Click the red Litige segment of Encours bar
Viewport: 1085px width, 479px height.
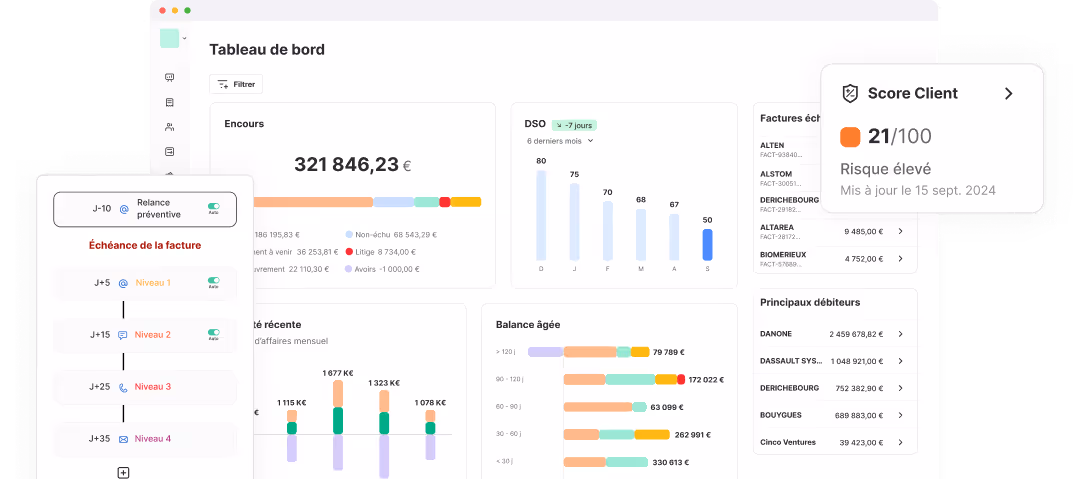(445, 202)
